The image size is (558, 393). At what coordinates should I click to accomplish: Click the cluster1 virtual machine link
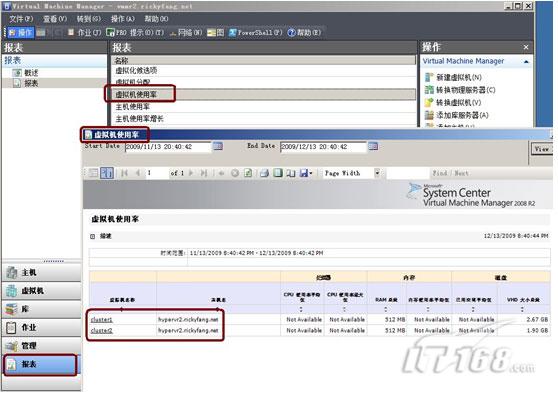point(101,320)
